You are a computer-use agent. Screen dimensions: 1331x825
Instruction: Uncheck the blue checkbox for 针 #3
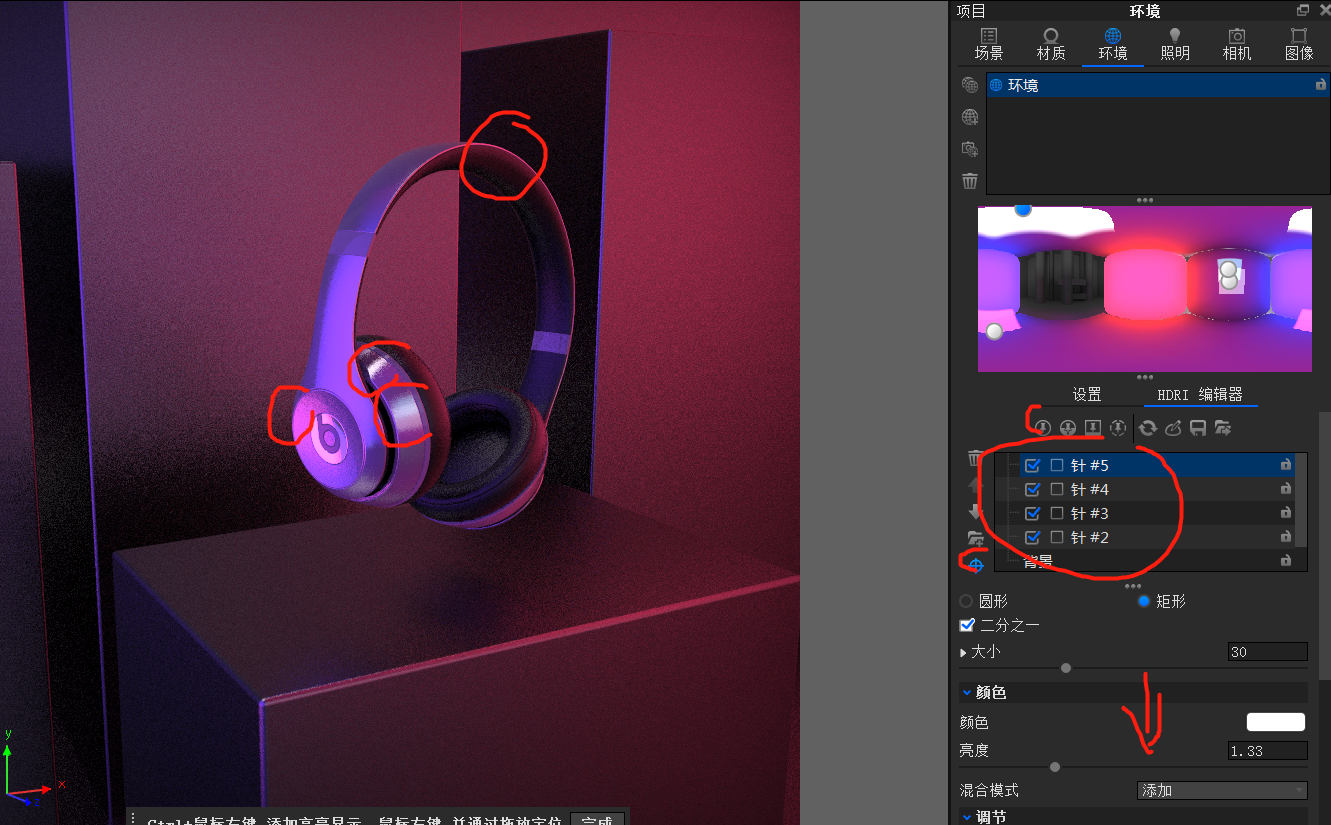[x=1033, y=513]
